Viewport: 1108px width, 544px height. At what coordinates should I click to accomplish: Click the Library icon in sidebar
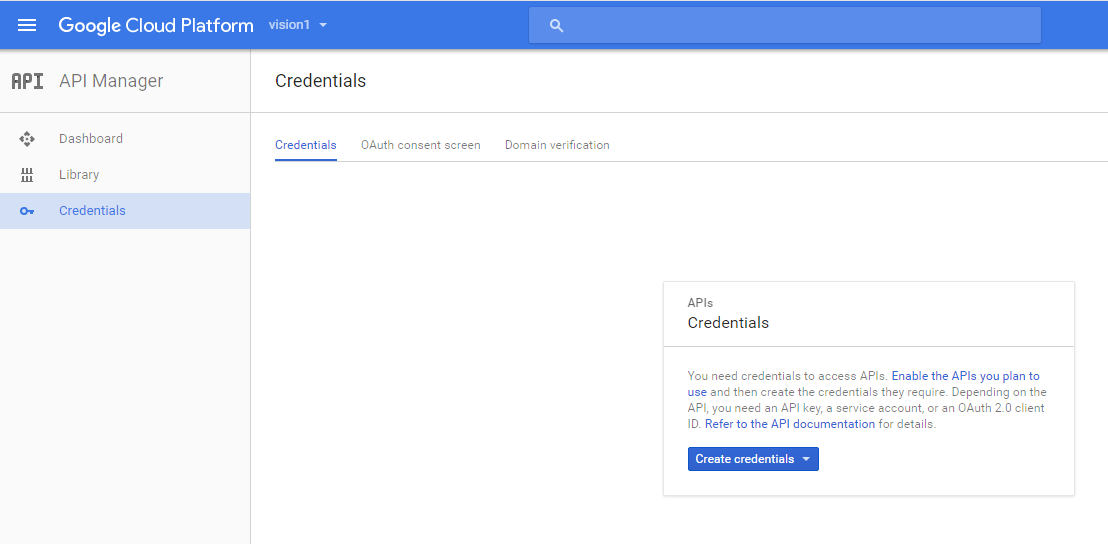tap(27, 175)
